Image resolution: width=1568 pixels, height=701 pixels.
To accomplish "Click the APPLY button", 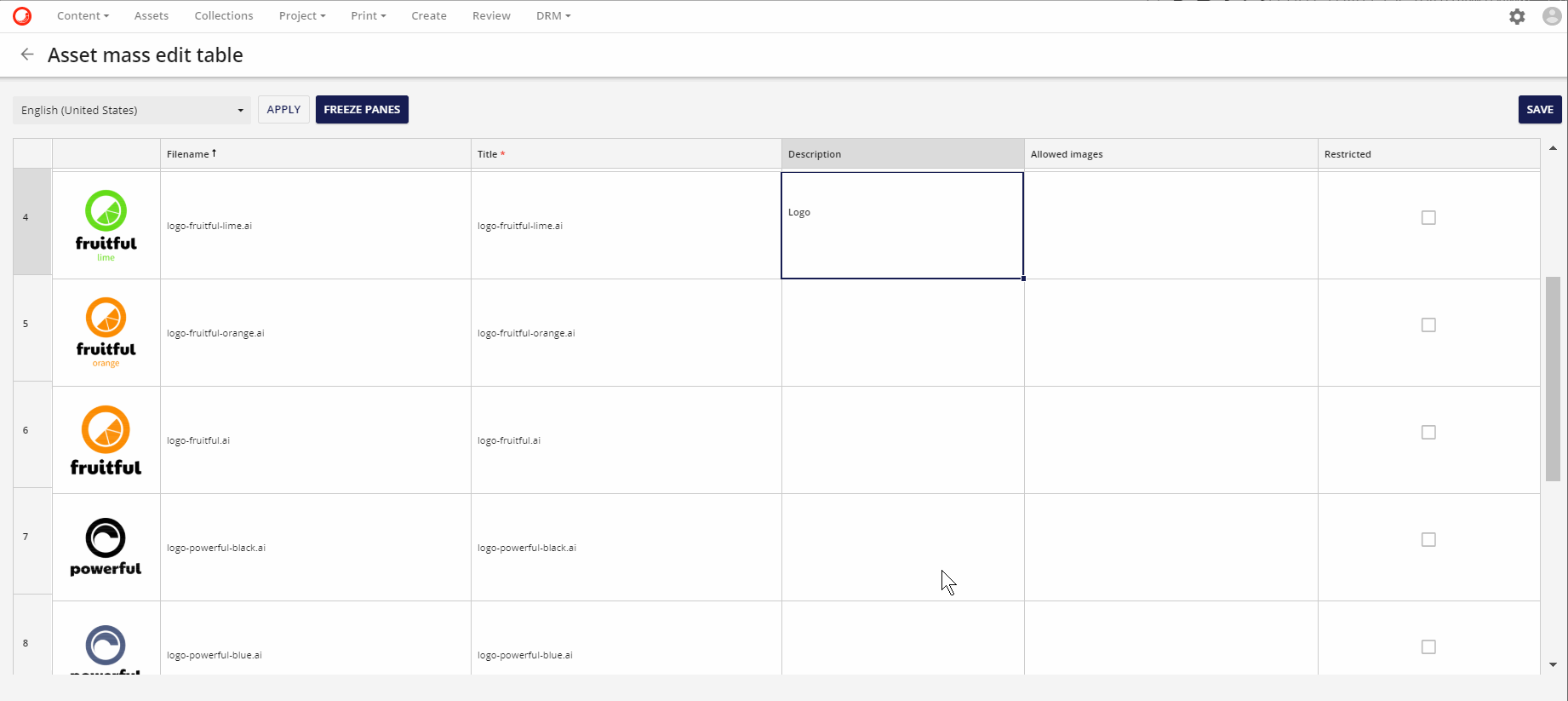I will (x=283, y=109).
